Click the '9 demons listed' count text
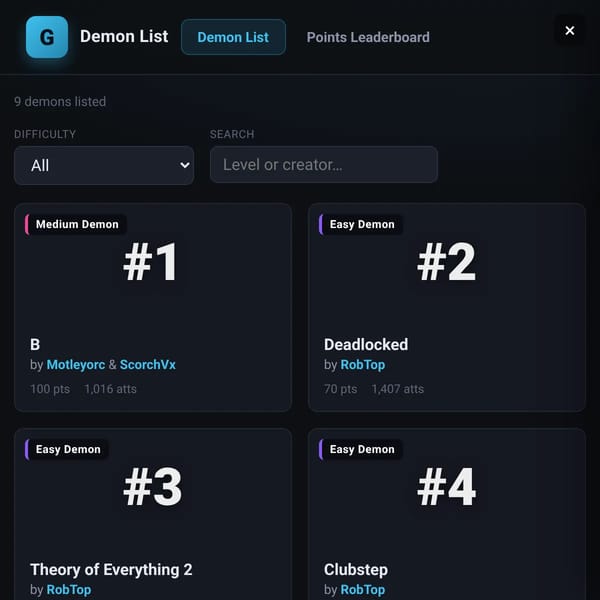This screenshot has height=600, width=600. [60, 101]
